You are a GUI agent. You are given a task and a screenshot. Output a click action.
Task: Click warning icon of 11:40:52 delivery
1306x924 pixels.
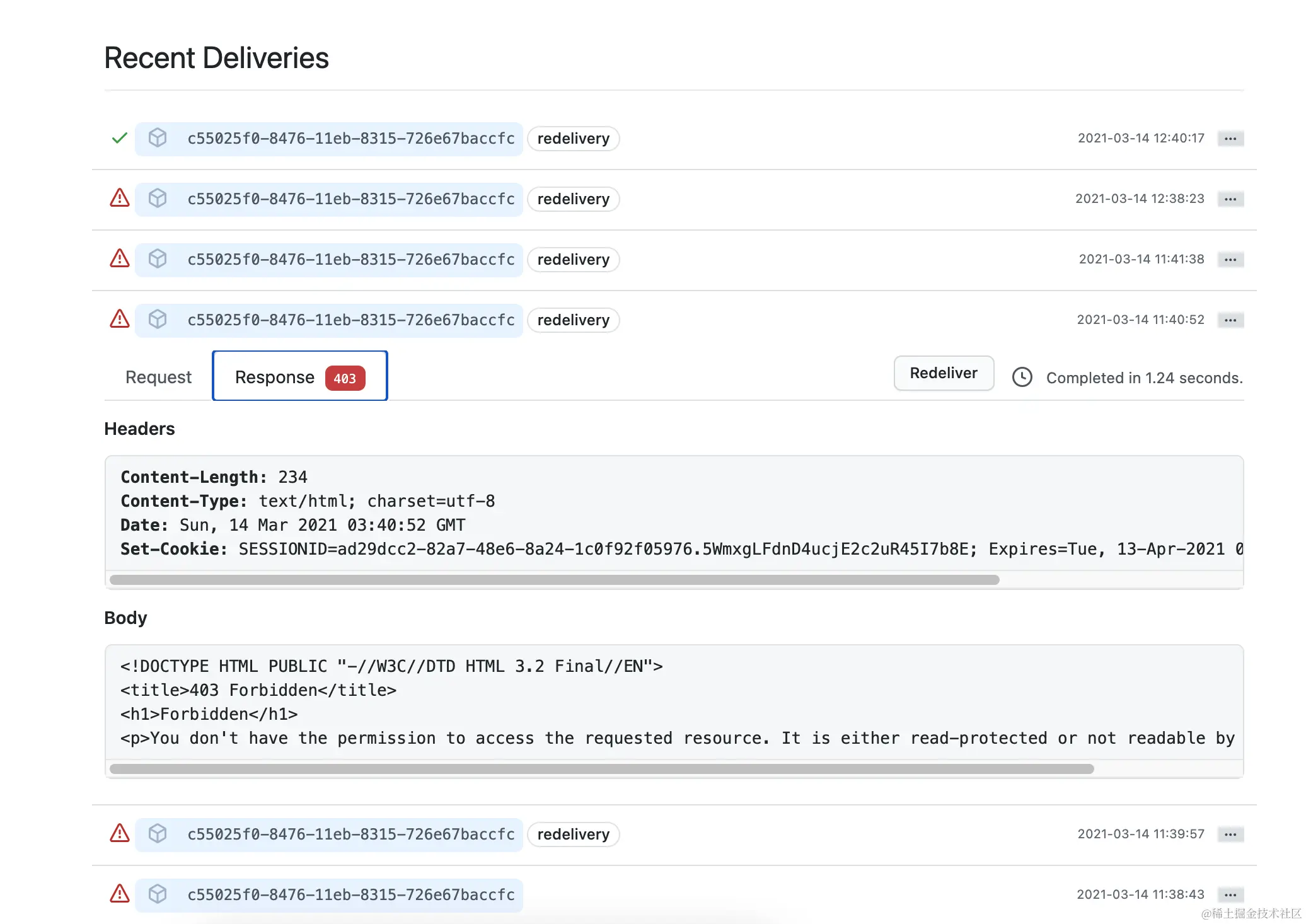point(119,320)
